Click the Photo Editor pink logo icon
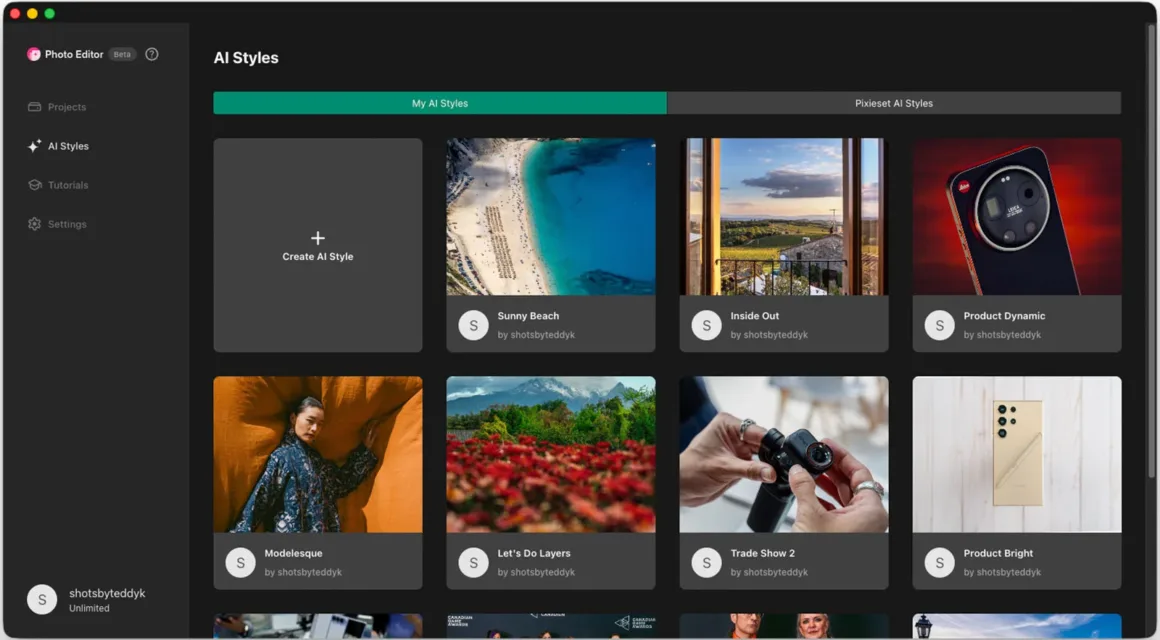Image resolution: width=1160 pixels, height=640 pixels. 33,54
